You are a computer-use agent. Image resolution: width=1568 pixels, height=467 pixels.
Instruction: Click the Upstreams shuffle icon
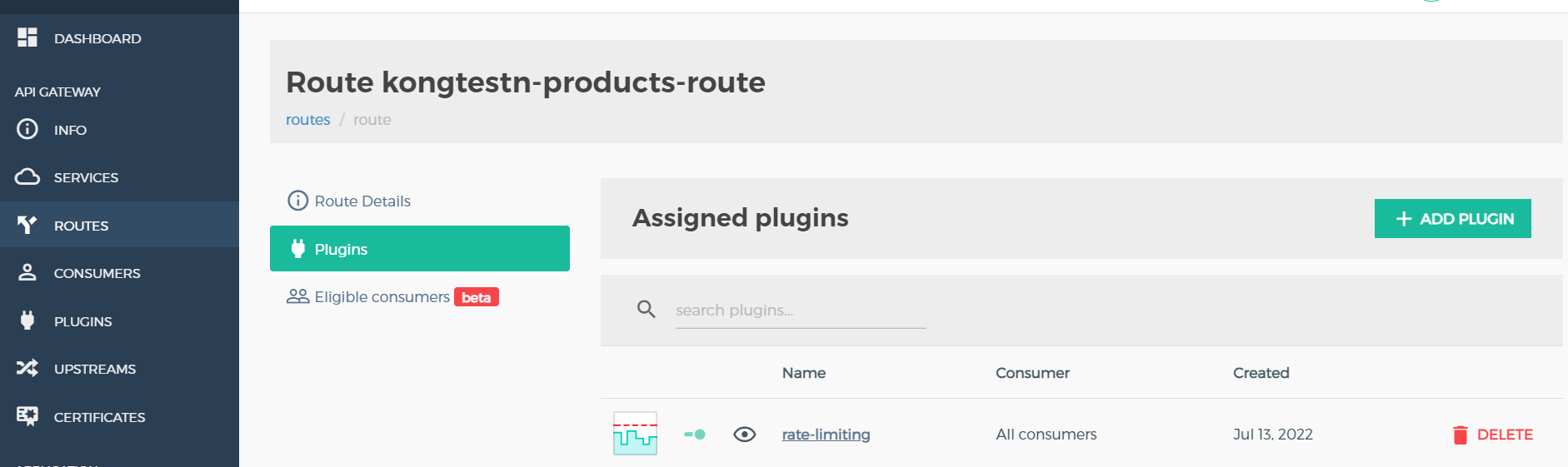[x=27, y=368]
